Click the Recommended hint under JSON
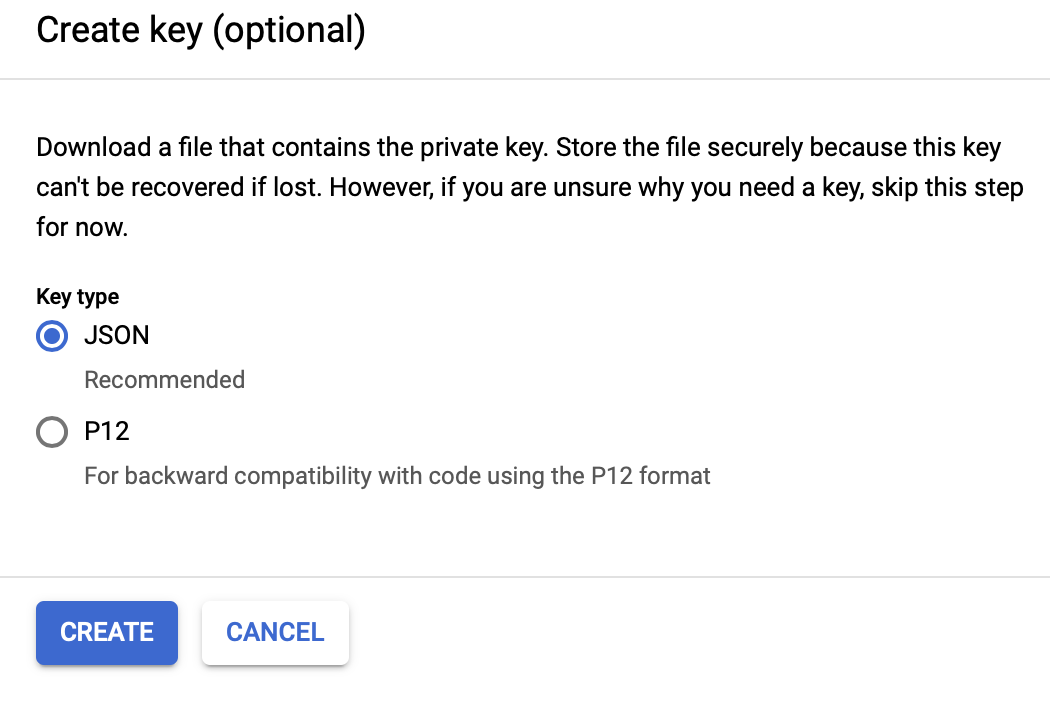The width and height of the screenshot is (1050, 708). (165, 380)
